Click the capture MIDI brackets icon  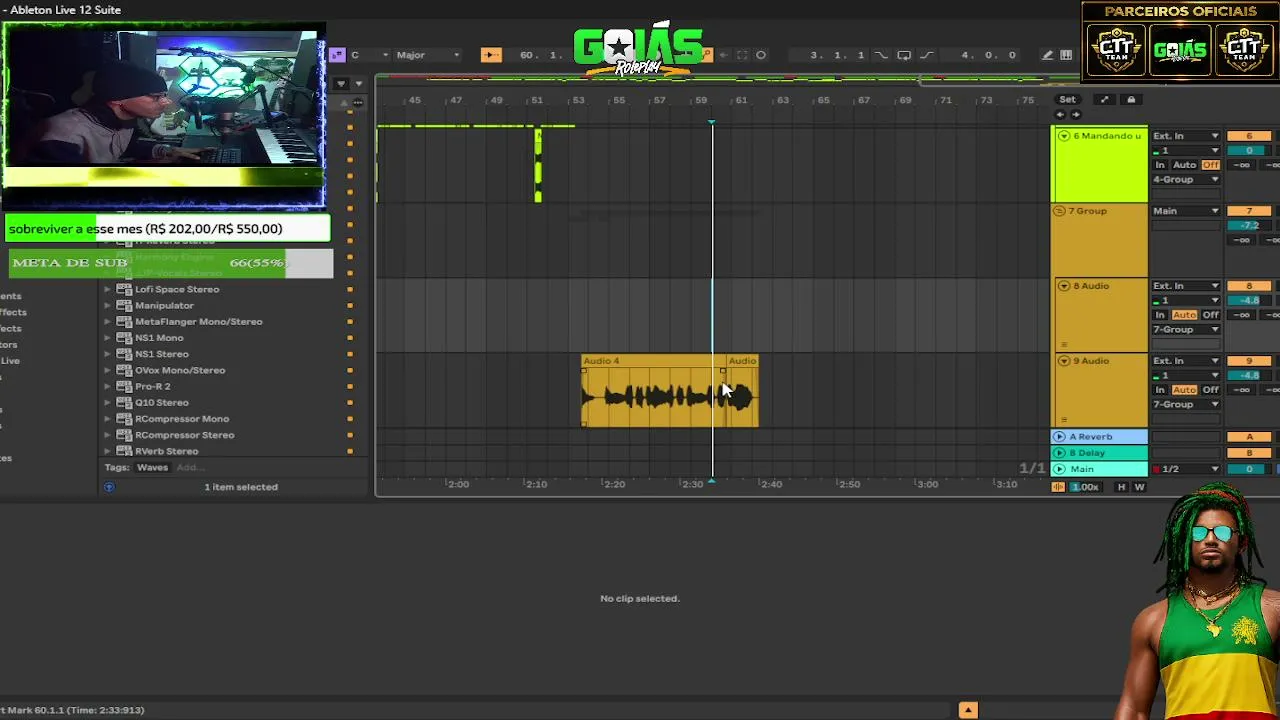coord(742,55)
